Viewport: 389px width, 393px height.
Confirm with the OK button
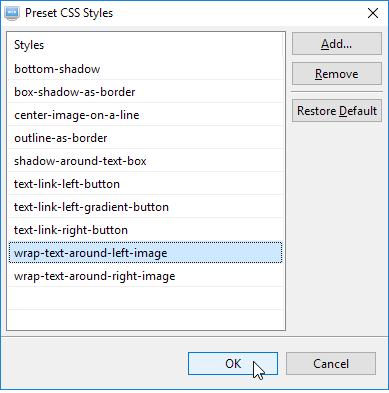[x=233, y=363]
